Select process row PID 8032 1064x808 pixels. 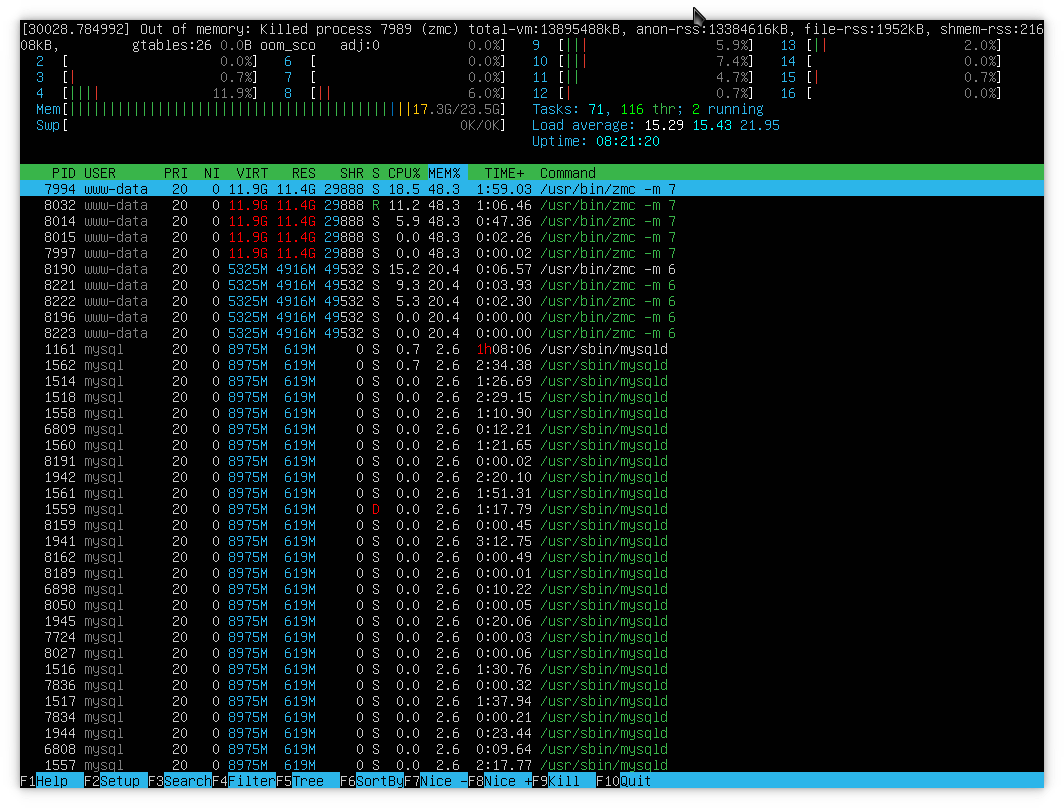tap(532, 205)
